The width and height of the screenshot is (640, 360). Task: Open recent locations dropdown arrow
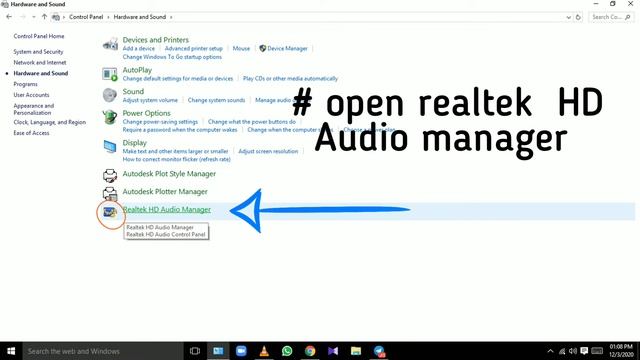click(33, 17)
